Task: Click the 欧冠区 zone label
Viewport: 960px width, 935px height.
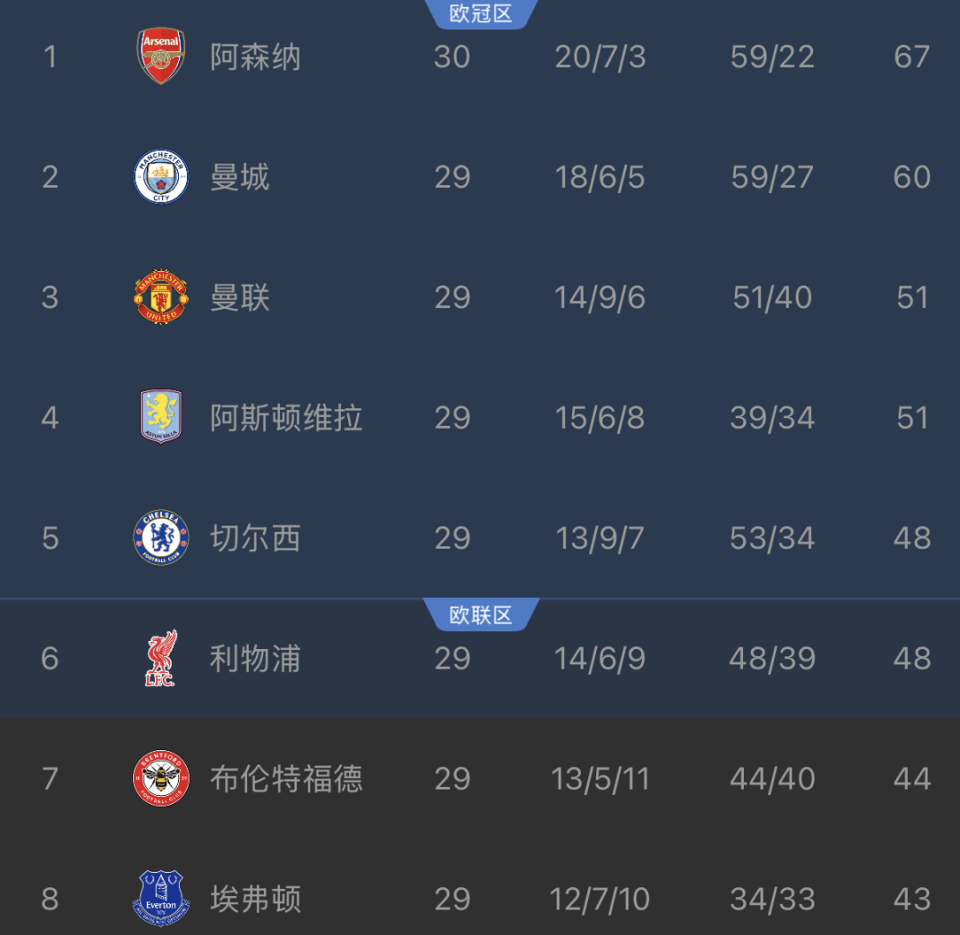Action: (x=481, y=13)
